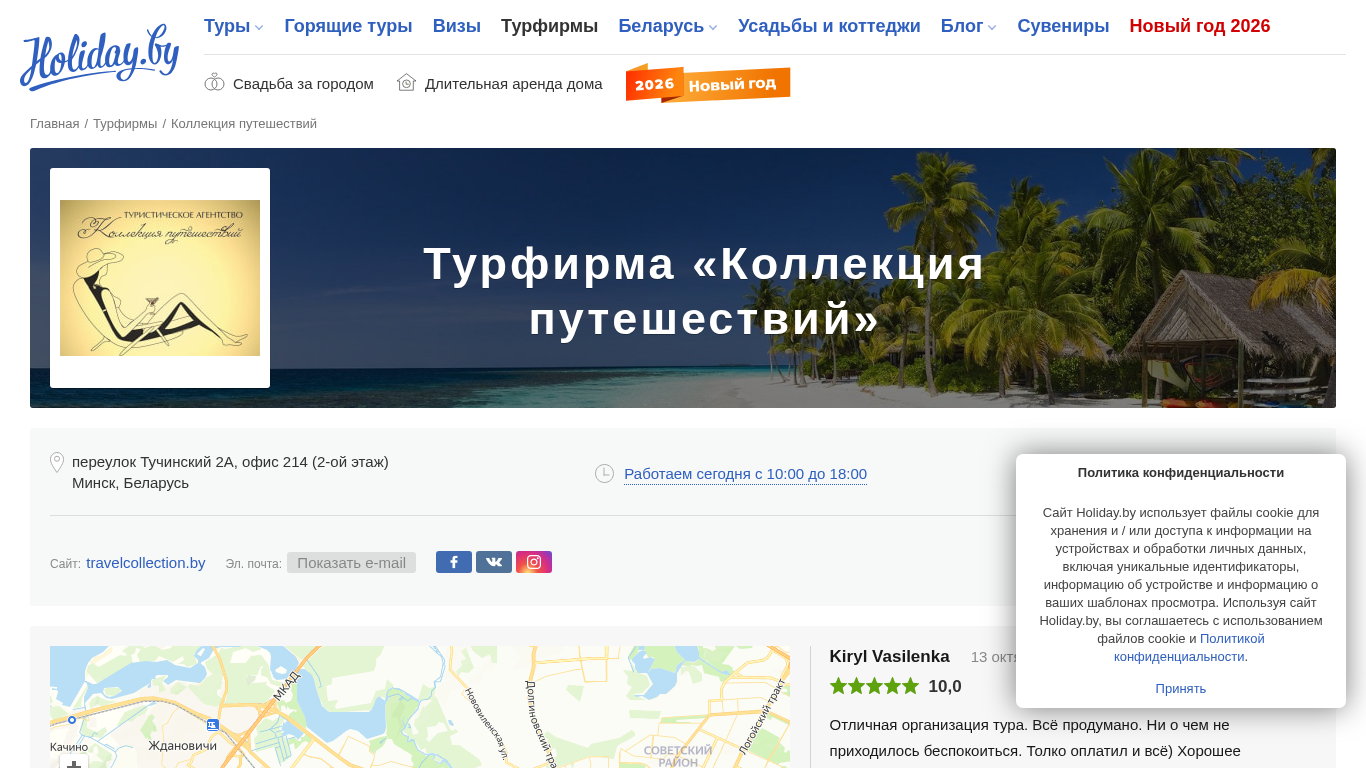This screenshot has width=1366, height=768.
Task: Click the house icon for long-term rental
Action: tap(406, 83)
